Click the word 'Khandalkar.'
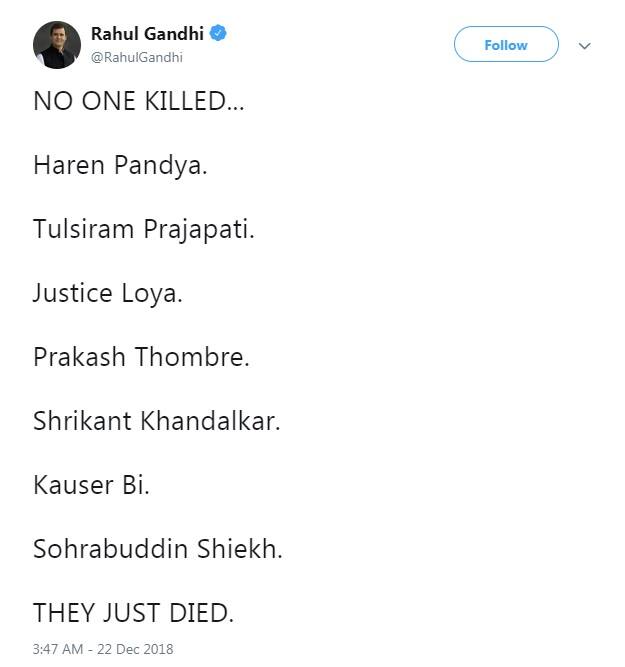 pyautogui.click(x=210, y=421)
